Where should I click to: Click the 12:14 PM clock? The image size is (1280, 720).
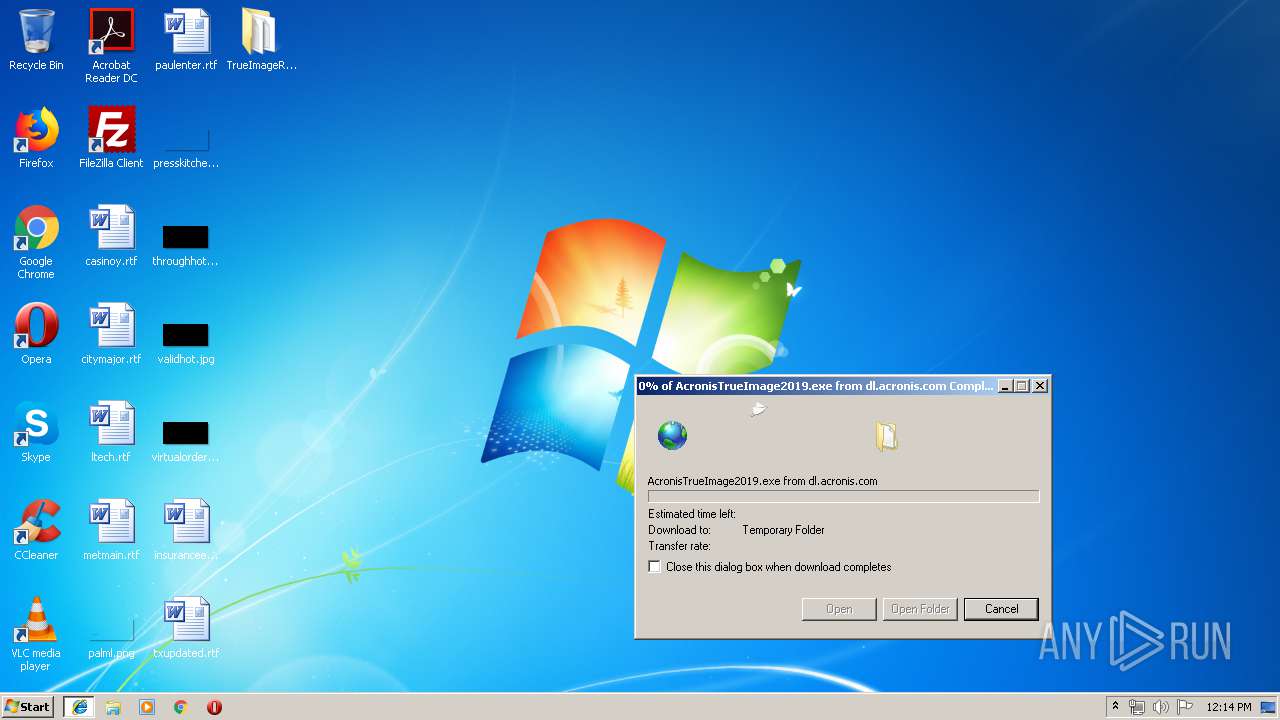[1229, 707]
